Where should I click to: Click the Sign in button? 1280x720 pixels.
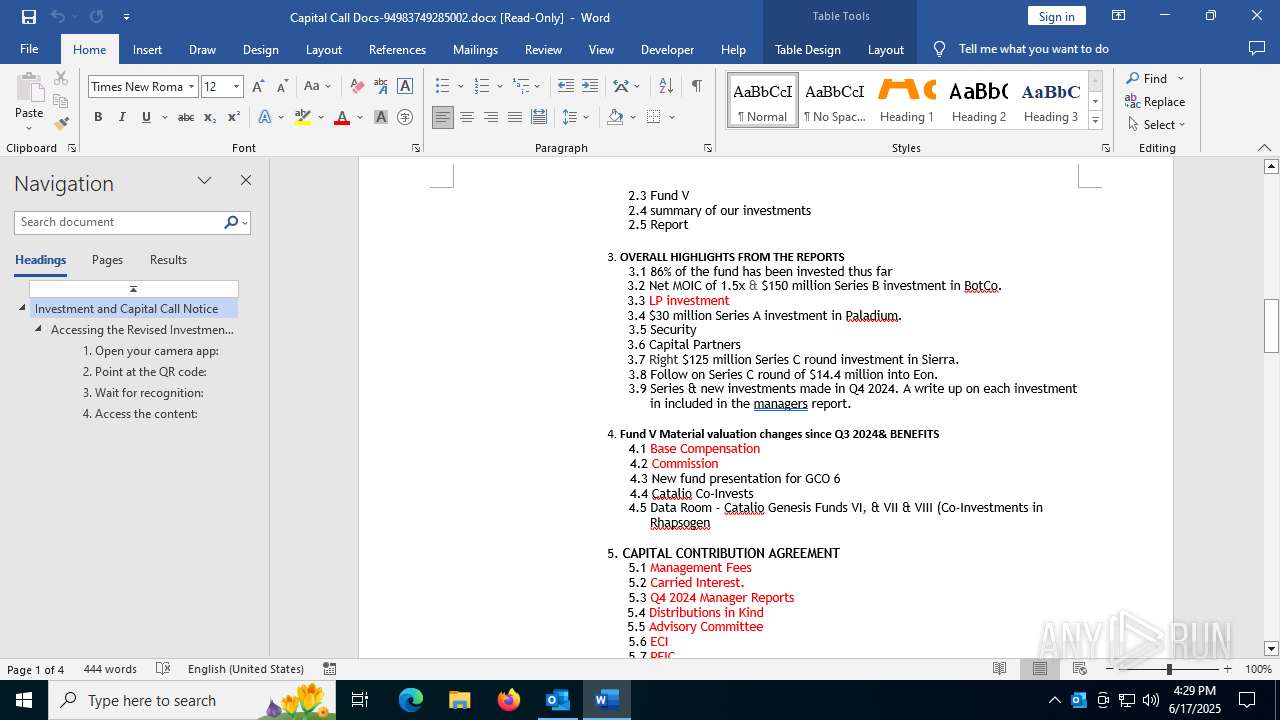tap(1056, 16)
